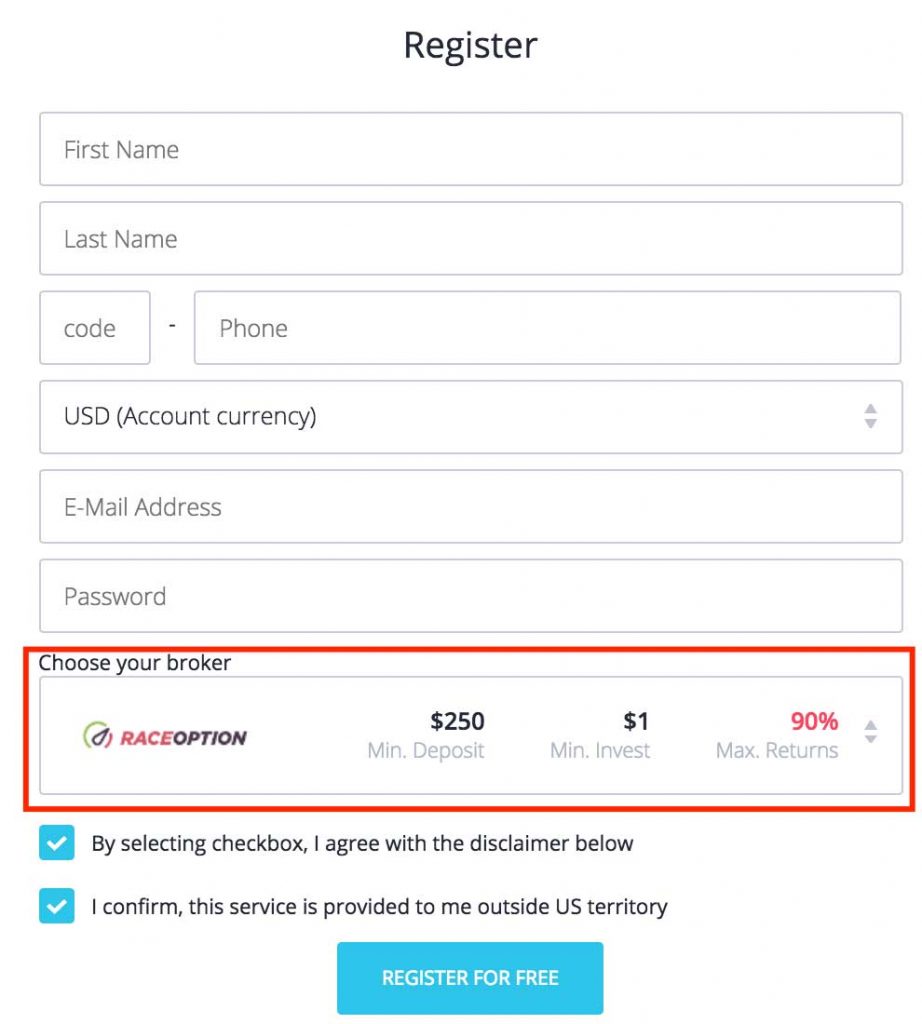Click into the Phone number field
922x1024 pixels.
547,328
